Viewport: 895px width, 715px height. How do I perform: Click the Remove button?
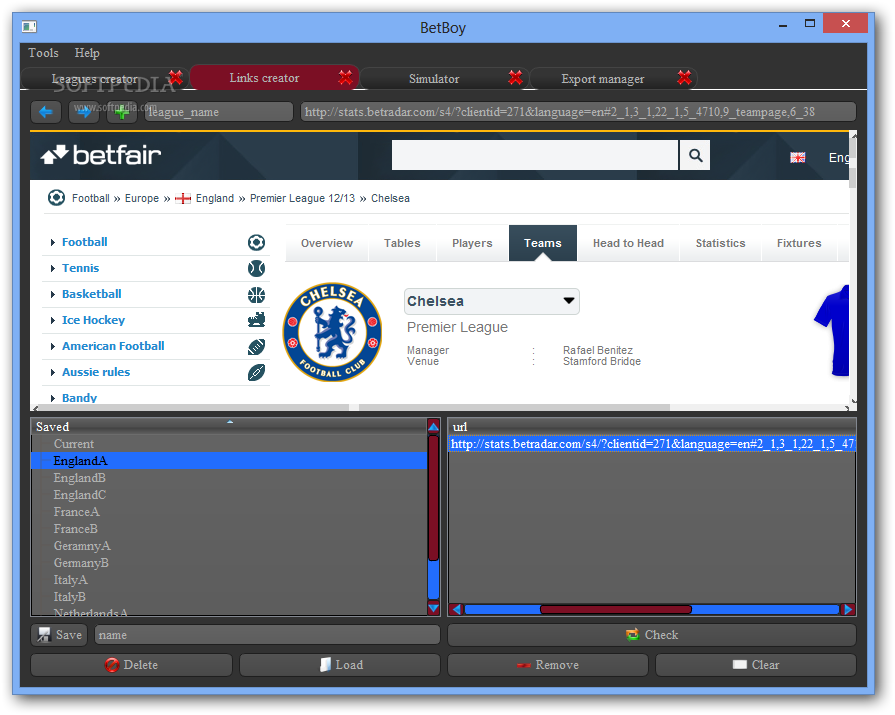(x=548, y=665)
